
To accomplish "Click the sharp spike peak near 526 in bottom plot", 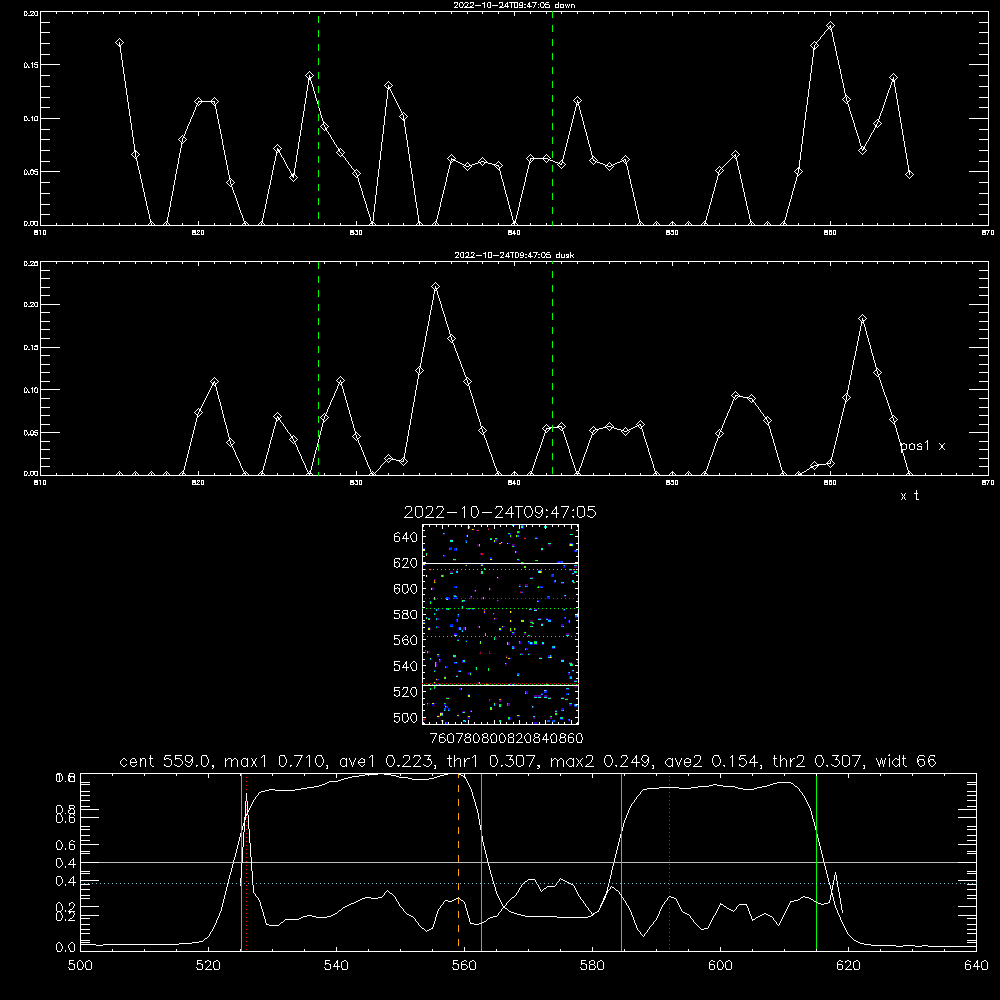I will click(246, 795).
